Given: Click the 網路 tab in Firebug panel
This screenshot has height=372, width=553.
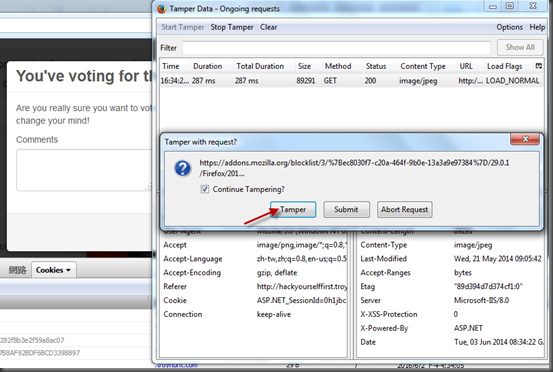Looking at the screenshot, I should tap(17, 270).
